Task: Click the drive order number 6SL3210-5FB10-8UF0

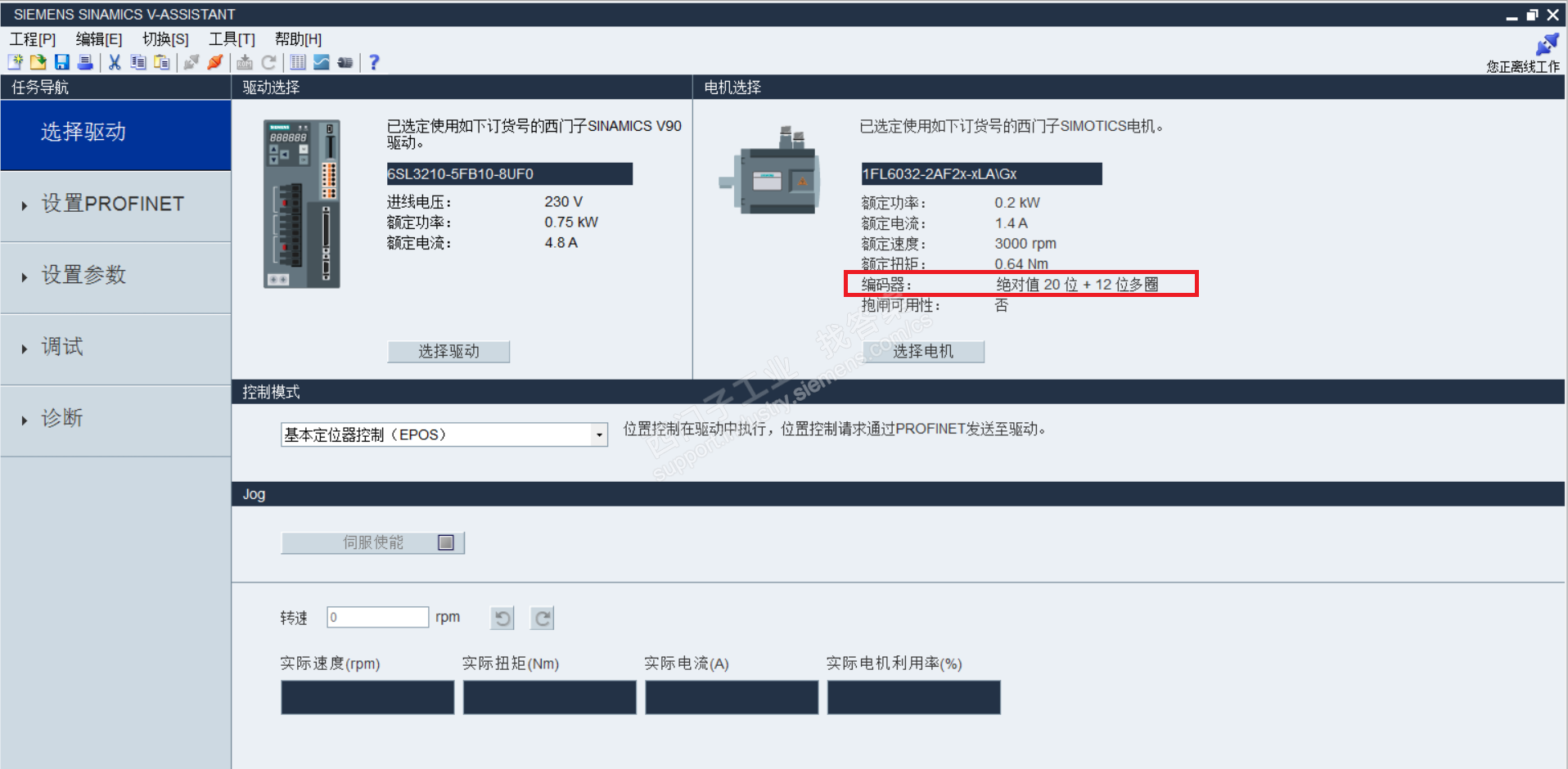Action: (x=510, y=174)
